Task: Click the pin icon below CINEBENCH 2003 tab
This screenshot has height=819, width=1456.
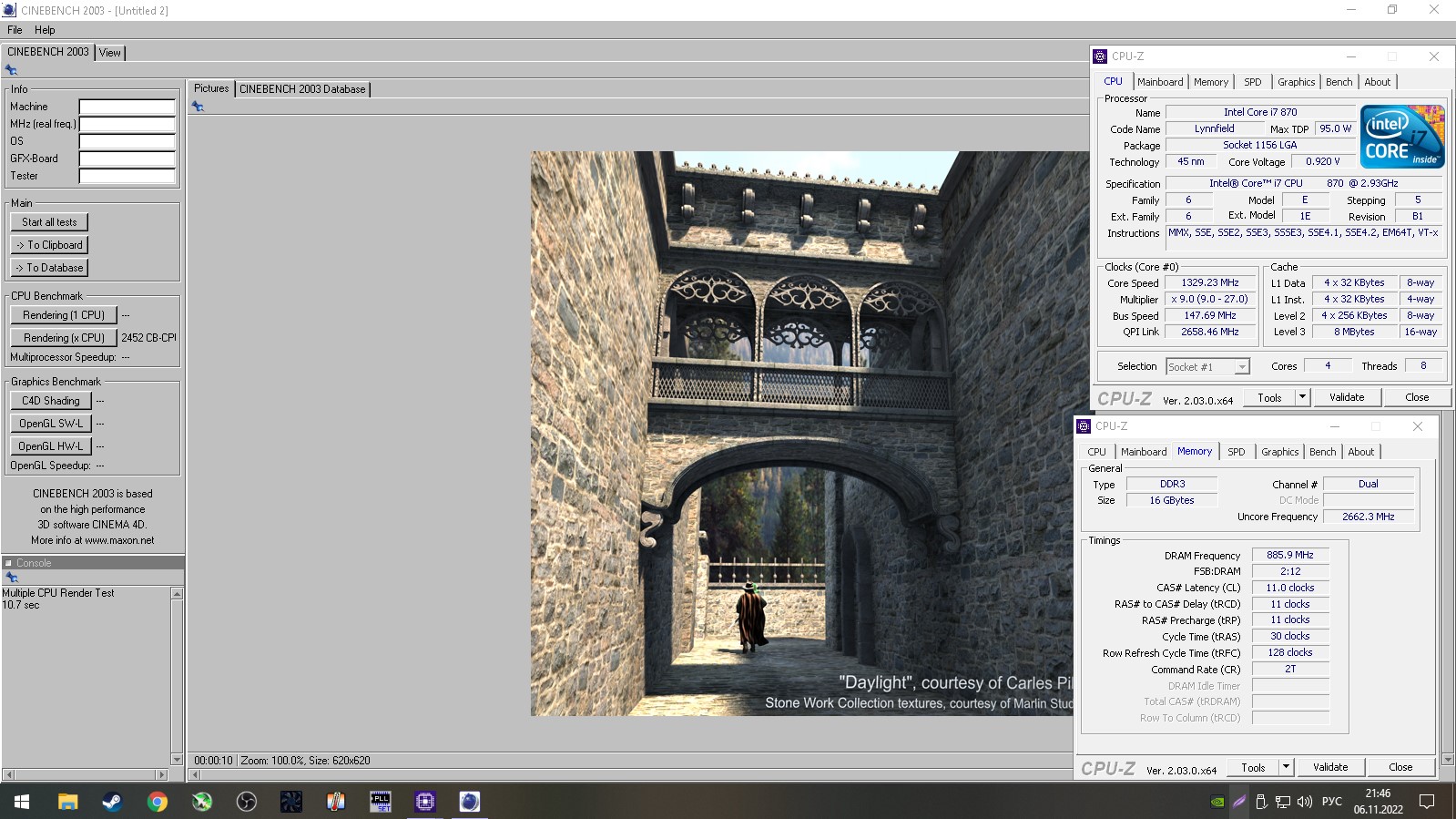Action: coord(11,70)
